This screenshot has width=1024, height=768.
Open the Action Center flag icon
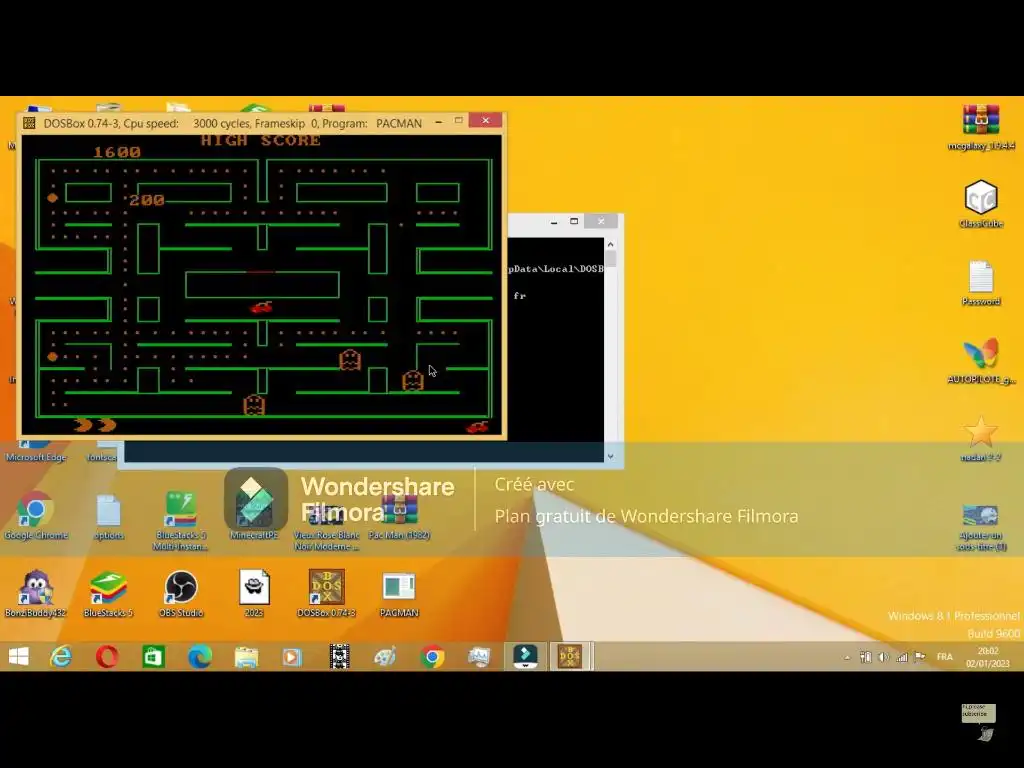920,657
